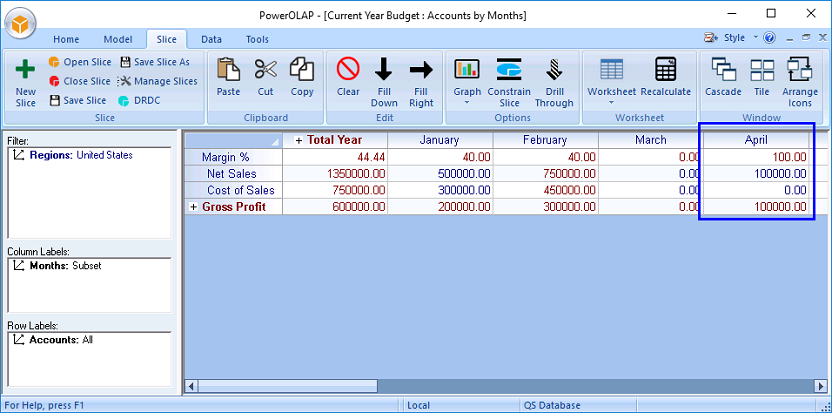Click the horizontal scrollbar left arrow

tap(191, 385)
